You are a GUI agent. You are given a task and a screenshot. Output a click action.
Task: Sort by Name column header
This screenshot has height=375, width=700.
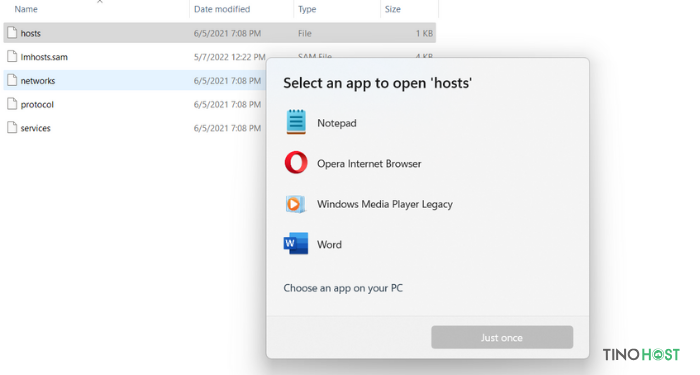(26, 9)
